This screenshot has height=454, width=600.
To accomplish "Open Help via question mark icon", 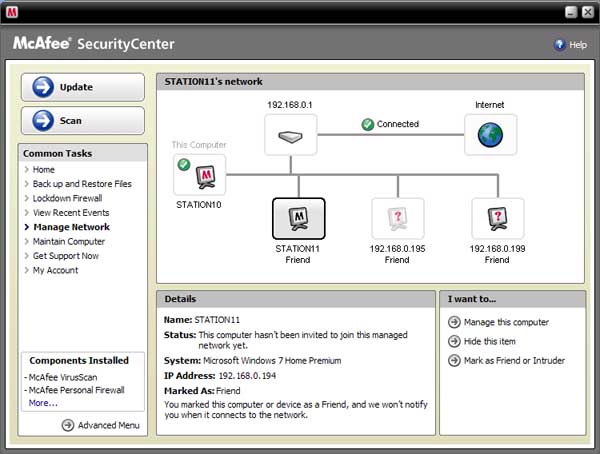I will [559, 45].
